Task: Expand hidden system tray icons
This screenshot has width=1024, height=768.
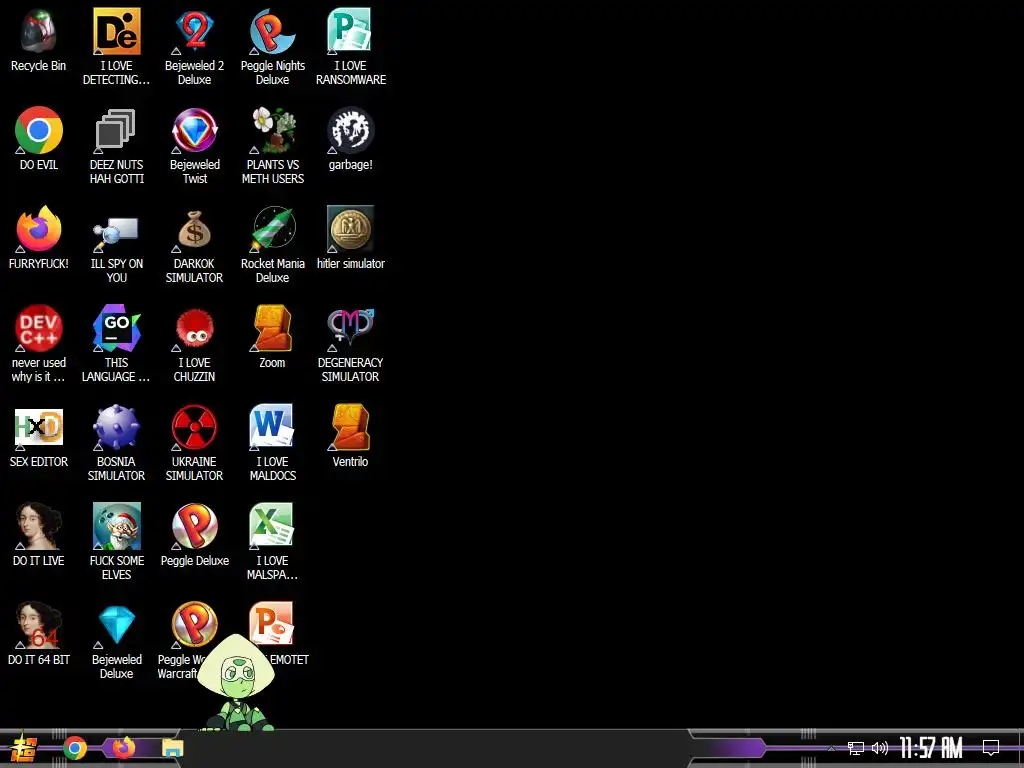Action: 831,748
